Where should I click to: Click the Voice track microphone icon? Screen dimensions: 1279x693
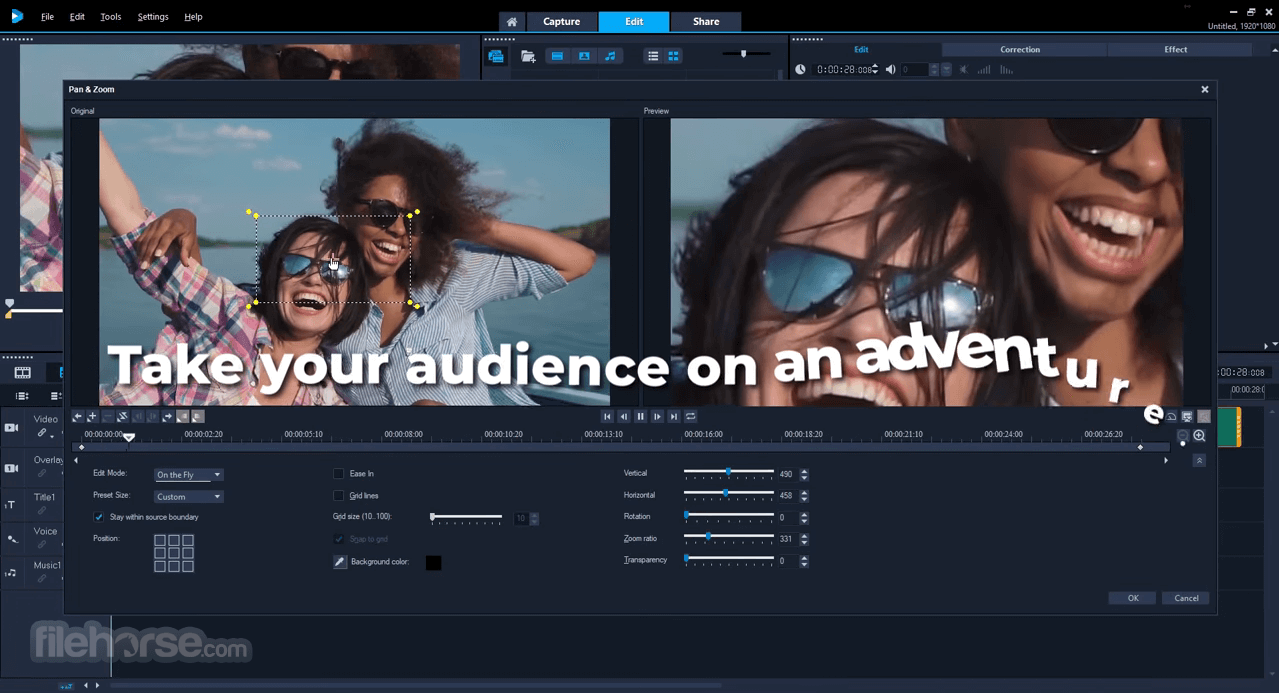click(12, 539)
